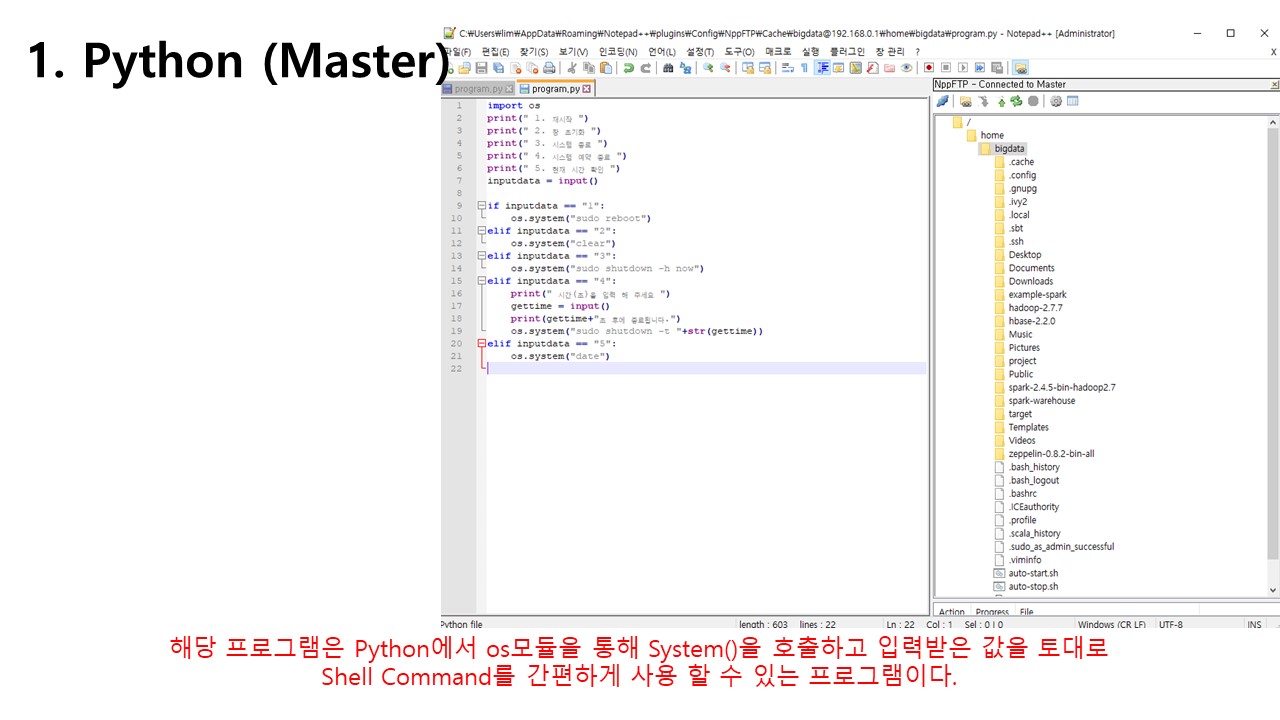
Task: Collapse the fold marker at line 9
Action: point(482,206)
